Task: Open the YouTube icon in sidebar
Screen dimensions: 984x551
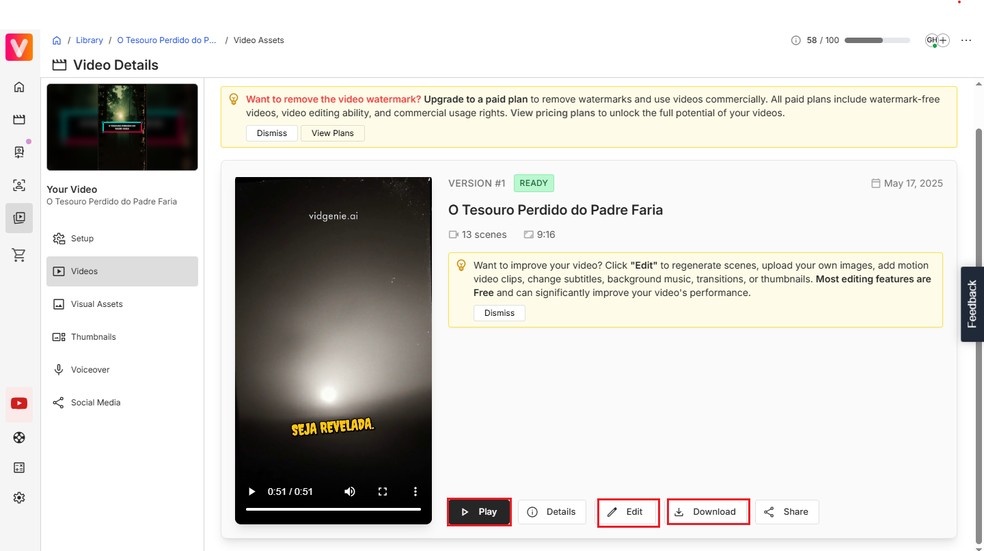Action: [19, 403]
